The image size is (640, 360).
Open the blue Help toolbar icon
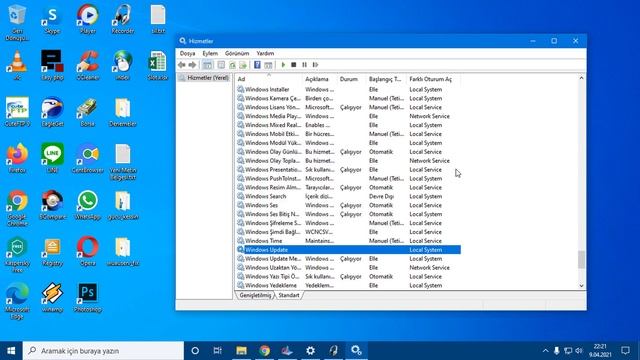[x=257, y=65]
